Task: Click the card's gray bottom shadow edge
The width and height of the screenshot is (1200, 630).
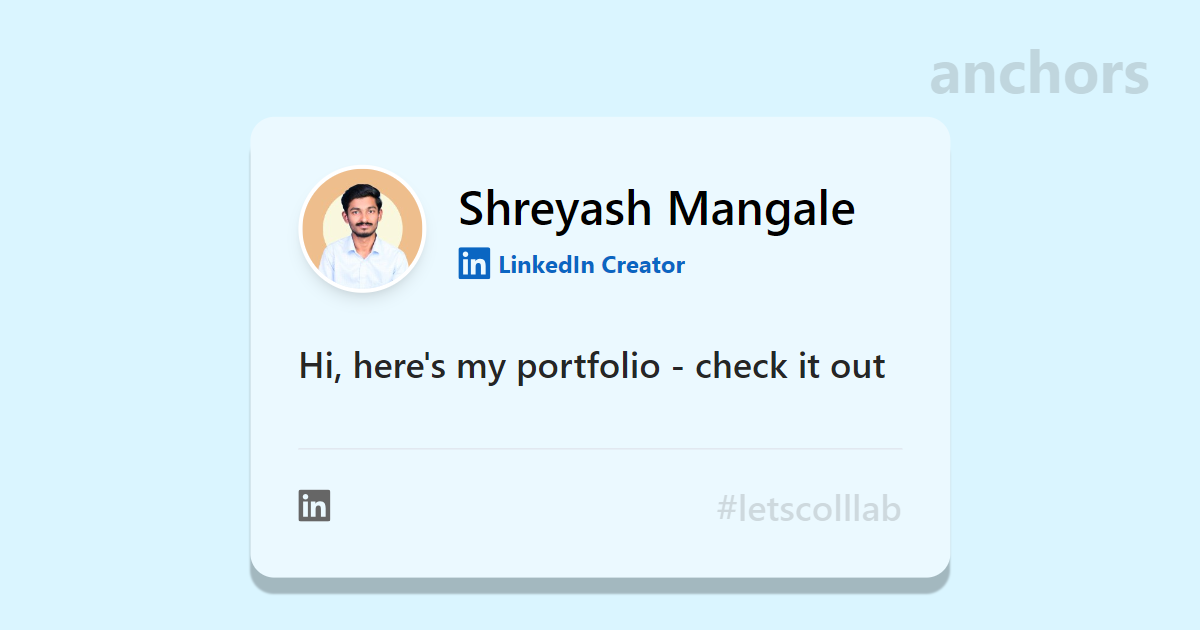Action: tap(600, 584)
